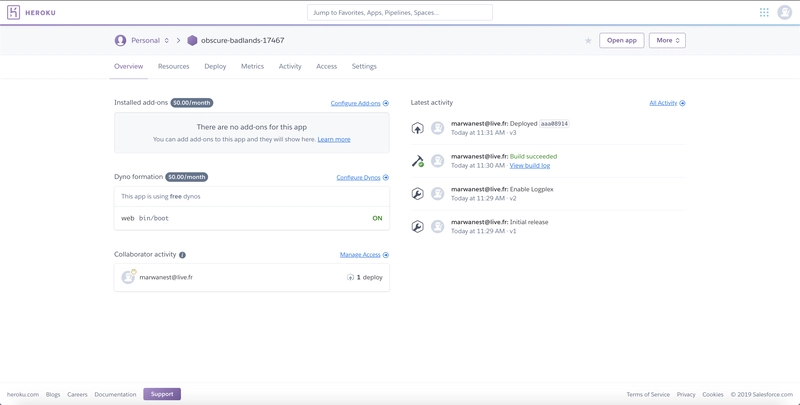Screen dimensions: 800x405
Task: Open the Careers footer link
Action: point(77,395)
